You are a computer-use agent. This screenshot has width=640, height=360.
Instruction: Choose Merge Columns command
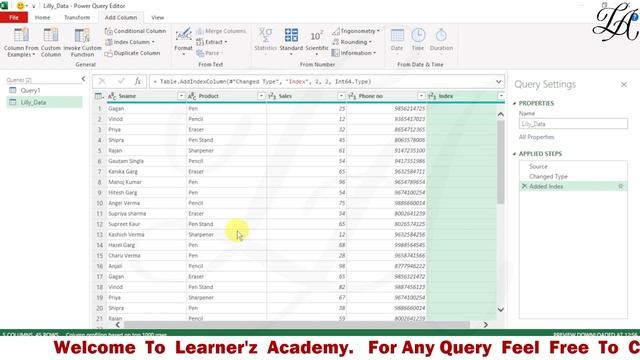[221, 31]
